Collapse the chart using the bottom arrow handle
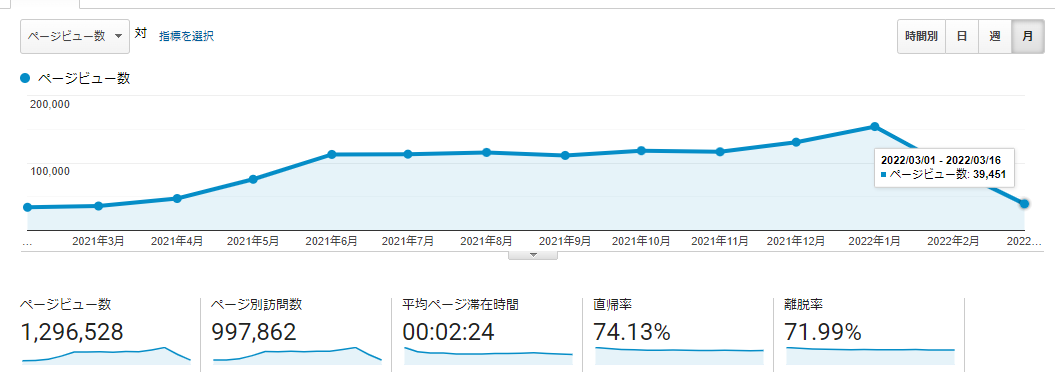Viewport: 1055px width, 372px height. (533, 255)
